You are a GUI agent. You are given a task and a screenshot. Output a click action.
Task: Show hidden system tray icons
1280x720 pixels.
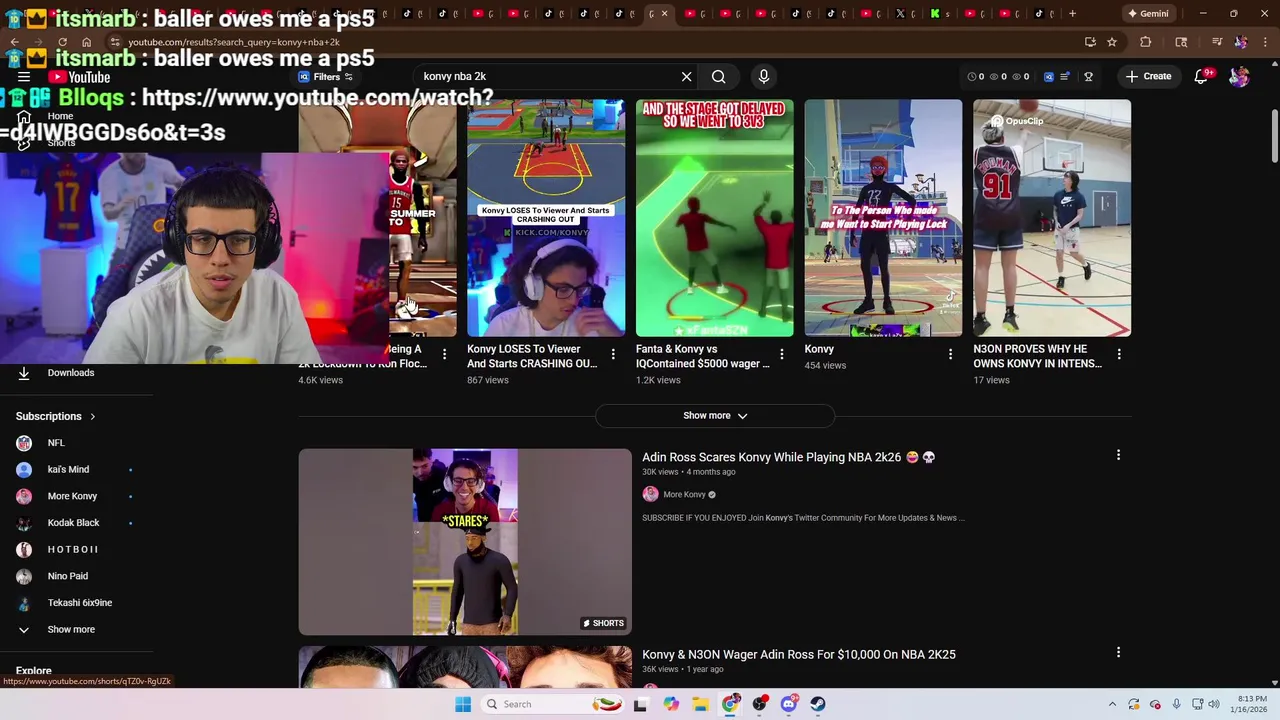tap(1112, 704)
